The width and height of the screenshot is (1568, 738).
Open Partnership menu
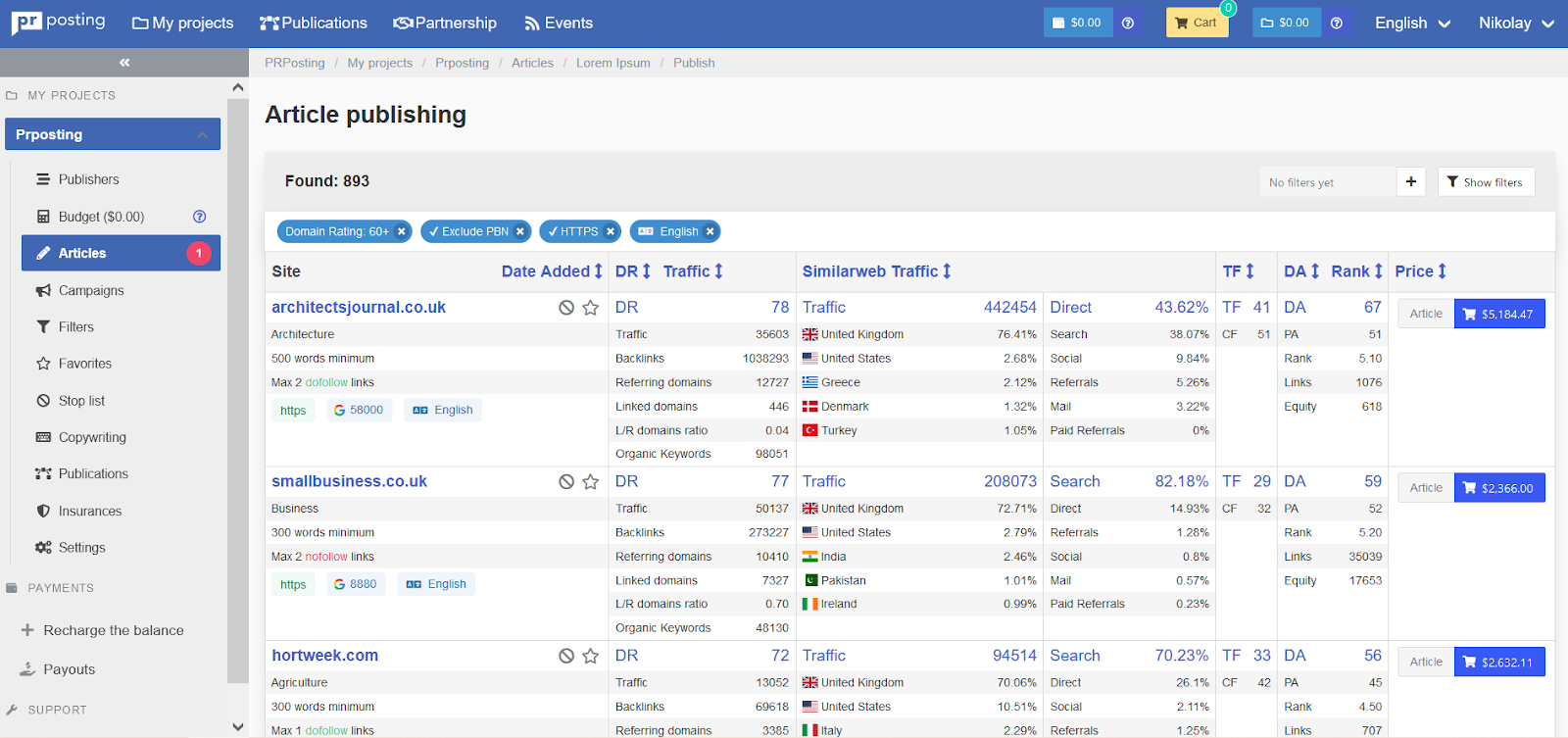coord(445,23)
